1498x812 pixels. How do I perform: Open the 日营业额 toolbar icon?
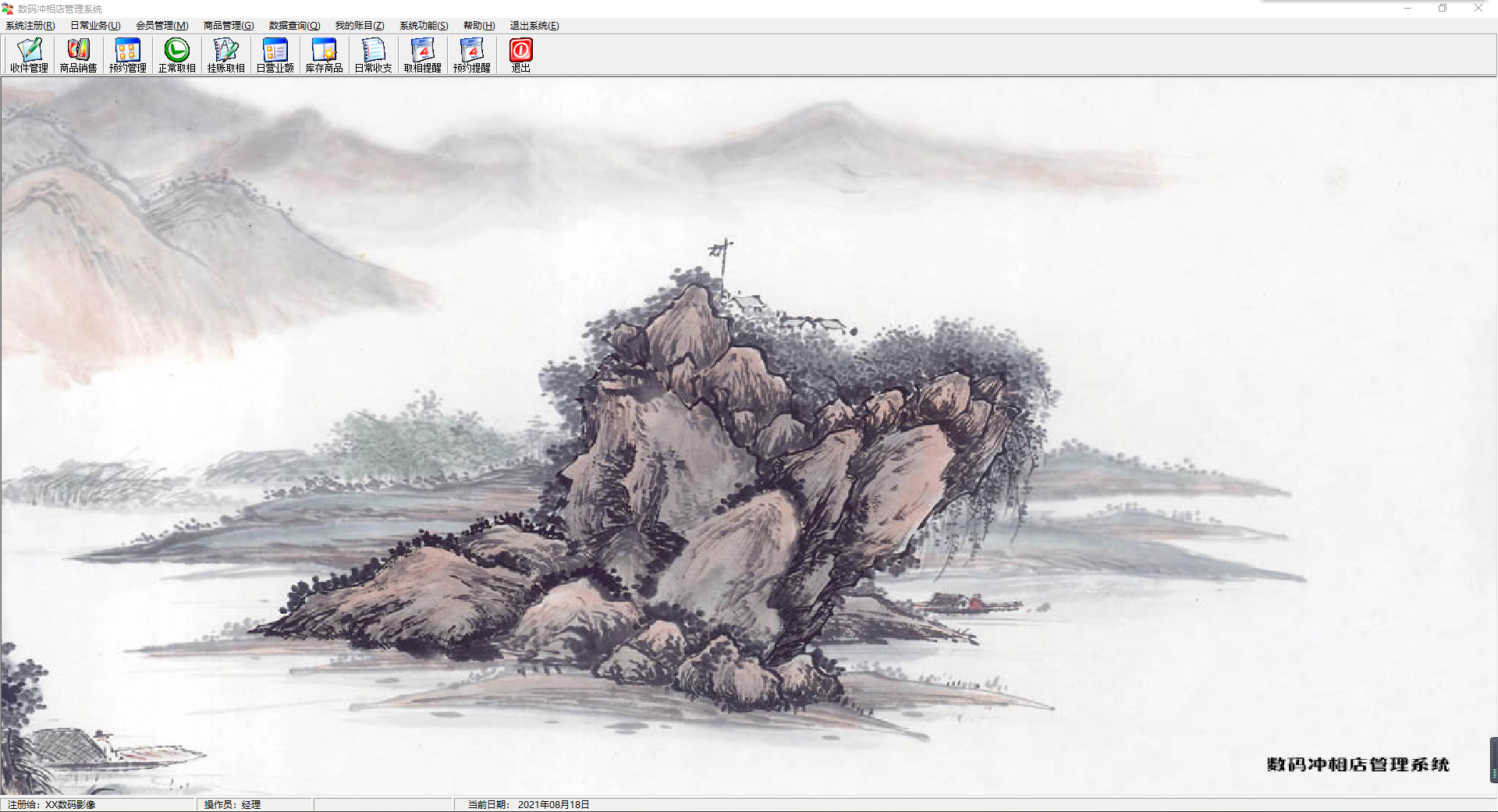click(275, 55)
